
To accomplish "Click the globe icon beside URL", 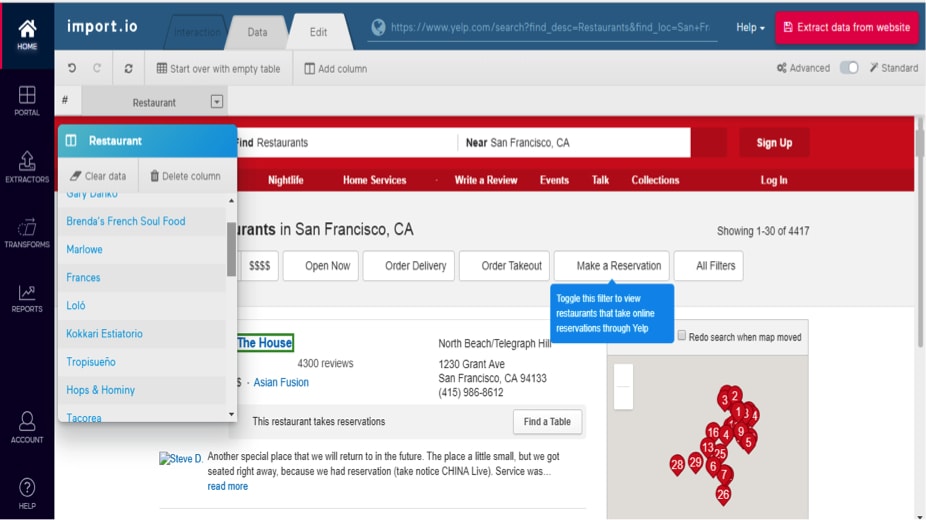I will pyautogui.click(x=379, y=27).
